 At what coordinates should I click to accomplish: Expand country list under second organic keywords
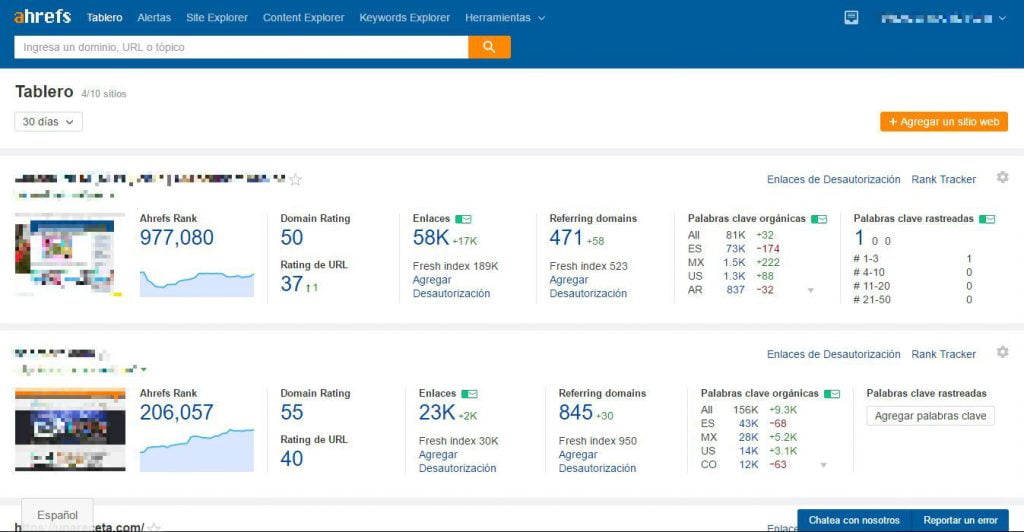pyautogui.click(x=824, y=465)
